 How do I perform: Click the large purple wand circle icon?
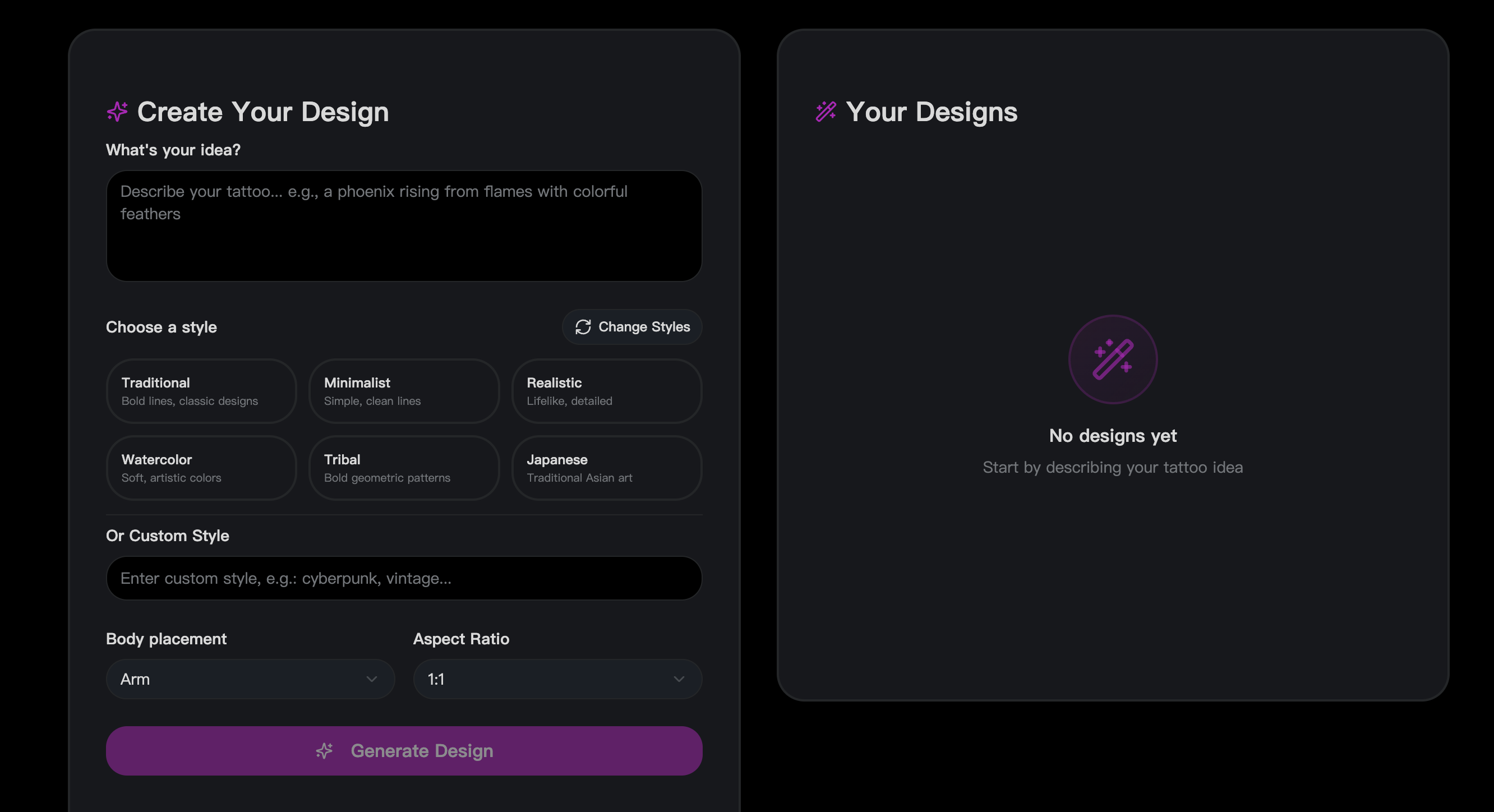pyautogui.click(x=1113, y=359)
